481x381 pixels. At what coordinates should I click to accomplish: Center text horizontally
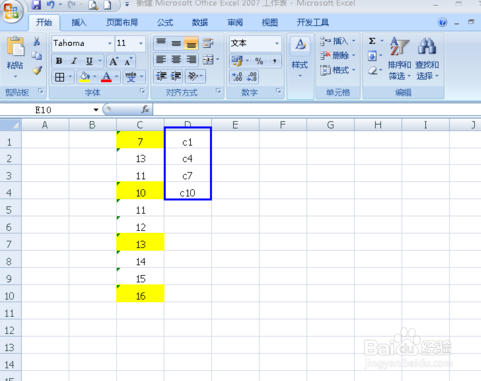176,60
